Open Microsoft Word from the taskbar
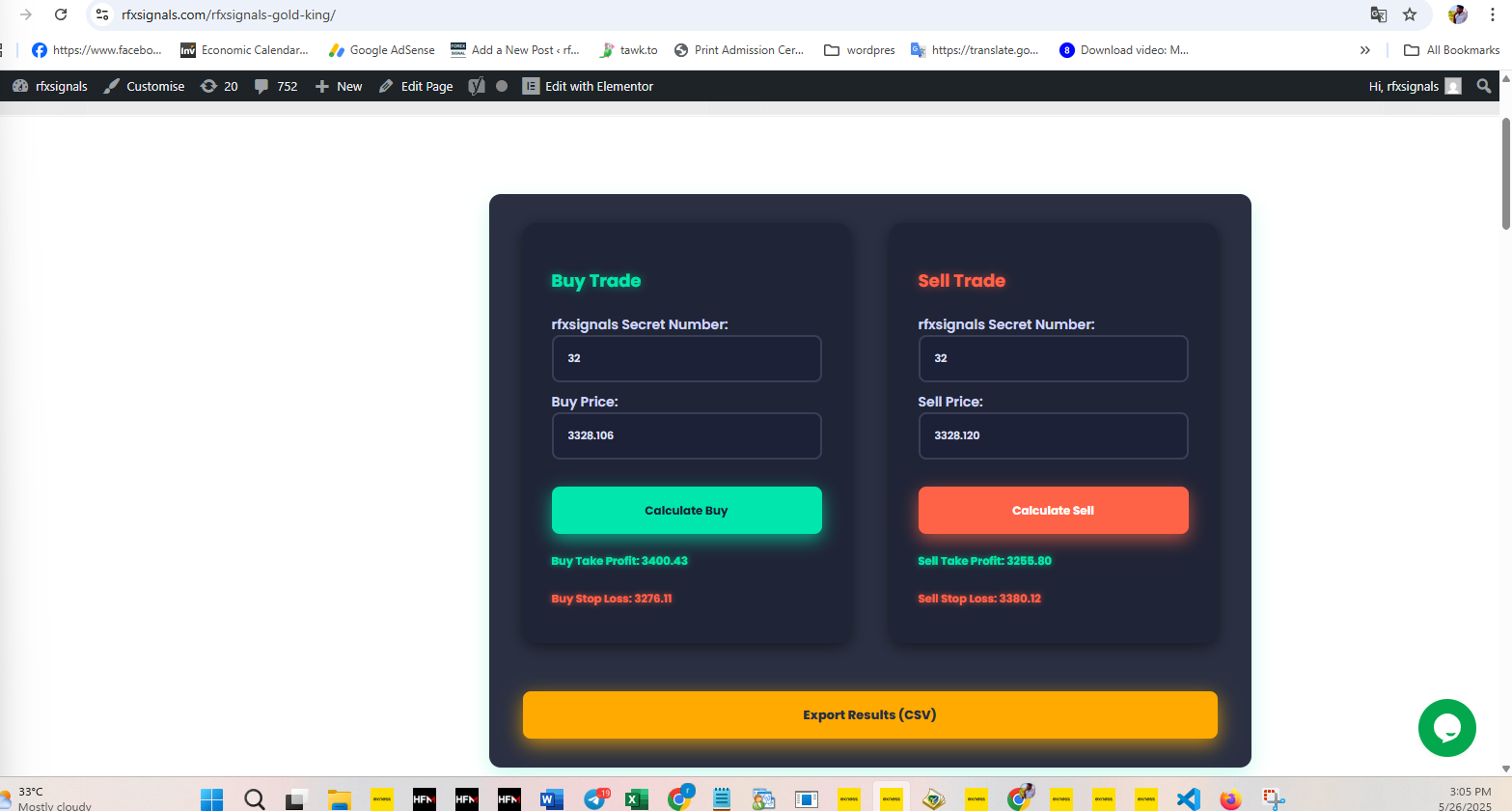This screenshot has width=1512, height=811. click(x=552, y=799)
